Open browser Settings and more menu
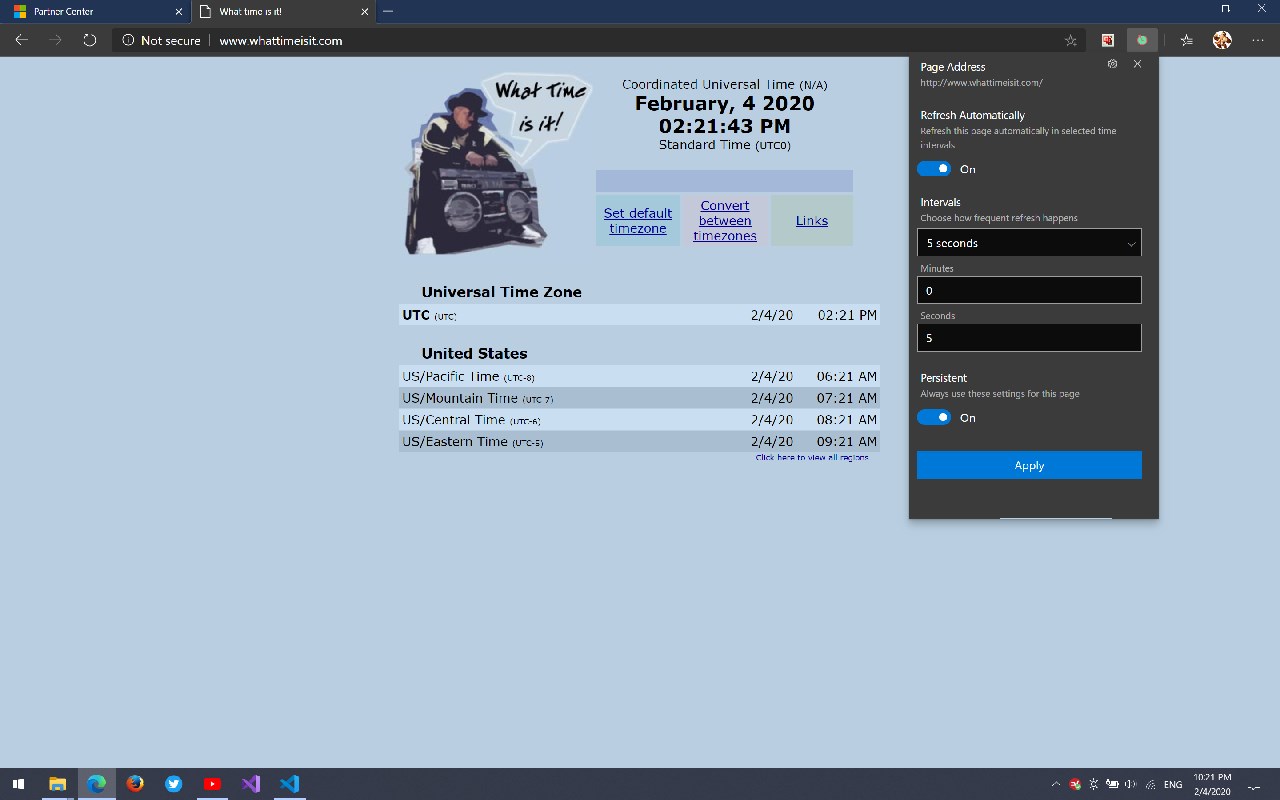The height and width of the screenshot is (800, 1280). click(x=1258, y=40)
